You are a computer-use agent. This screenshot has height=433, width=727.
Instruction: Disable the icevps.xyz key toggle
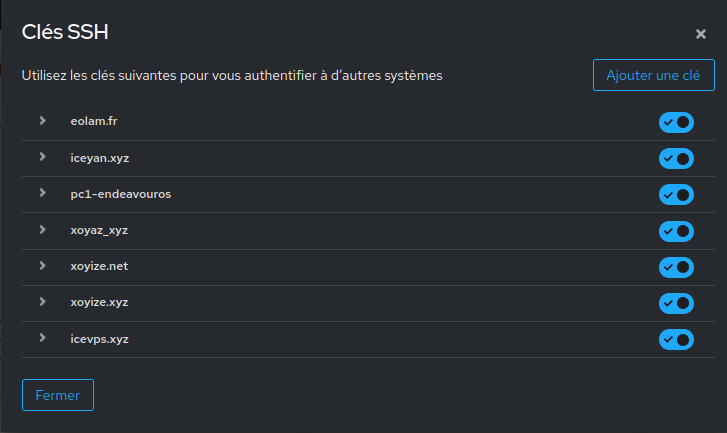pyautogui.click(x=676, y=339)
